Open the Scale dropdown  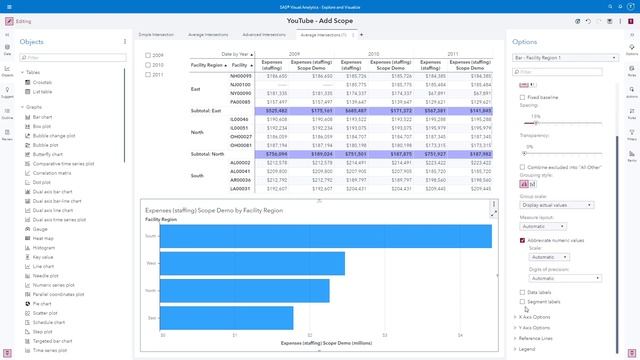point(549,257)
